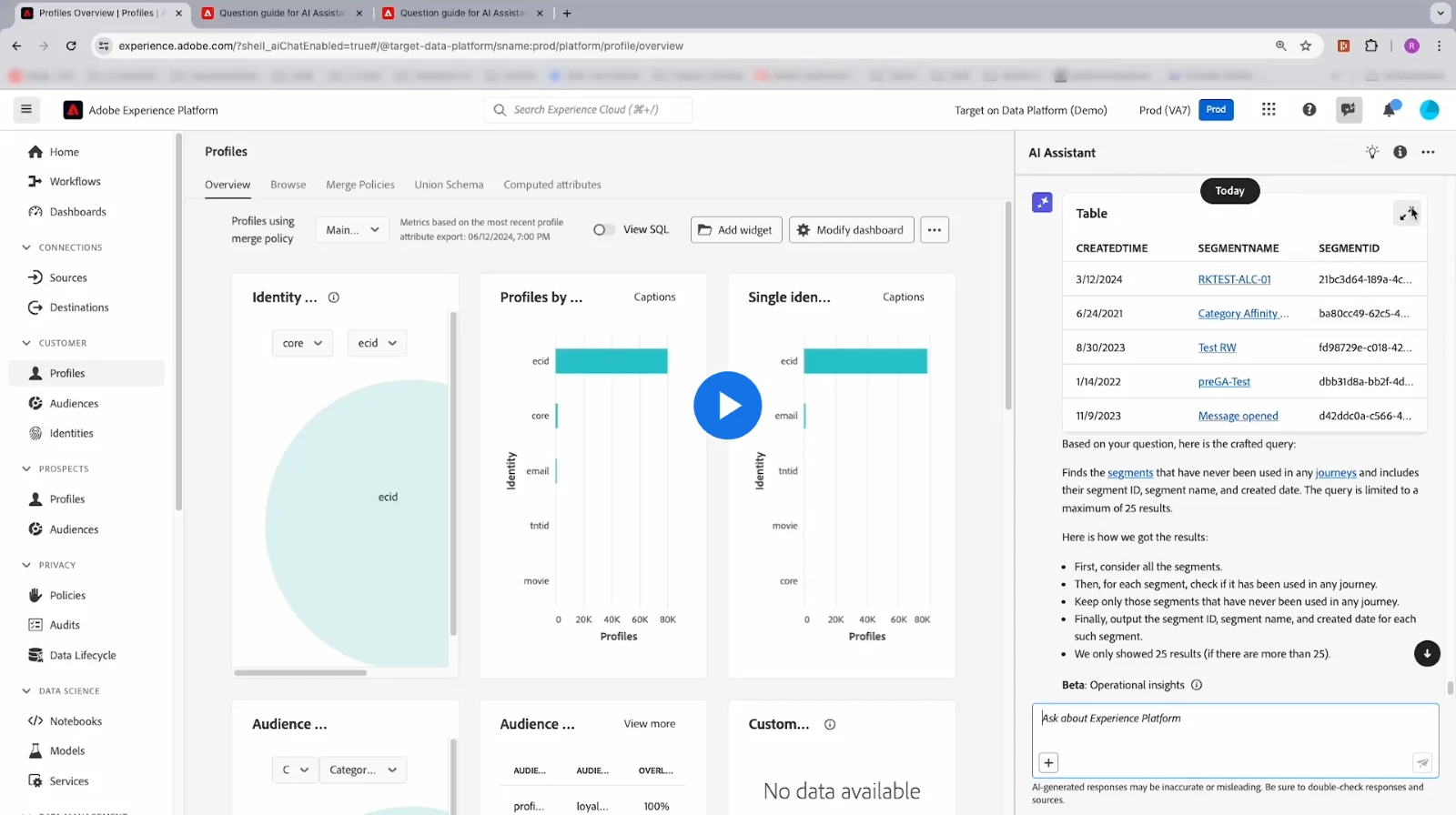Click Captions on Profiles by widget
1456x815 pixels.
click(x=654, y=297)
